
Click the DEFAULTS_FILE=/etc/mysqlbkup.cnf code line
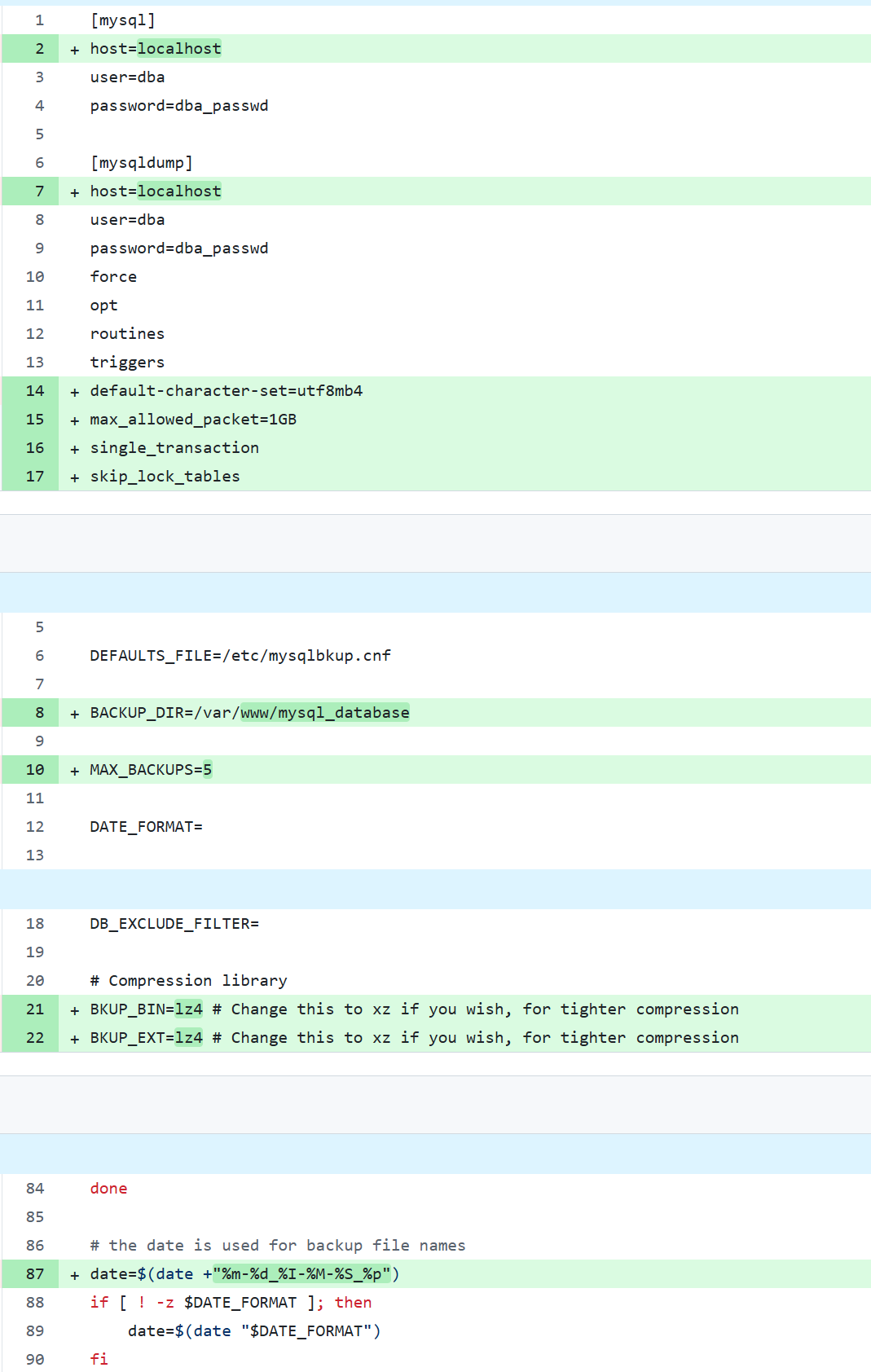[x=240, y=656]
